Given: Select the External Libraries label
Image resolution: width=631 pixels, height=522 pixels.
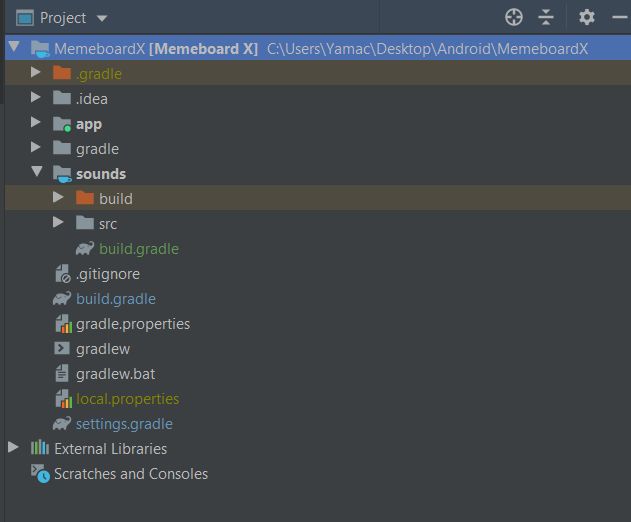Looking at the screenshot, I should (111, 449).
